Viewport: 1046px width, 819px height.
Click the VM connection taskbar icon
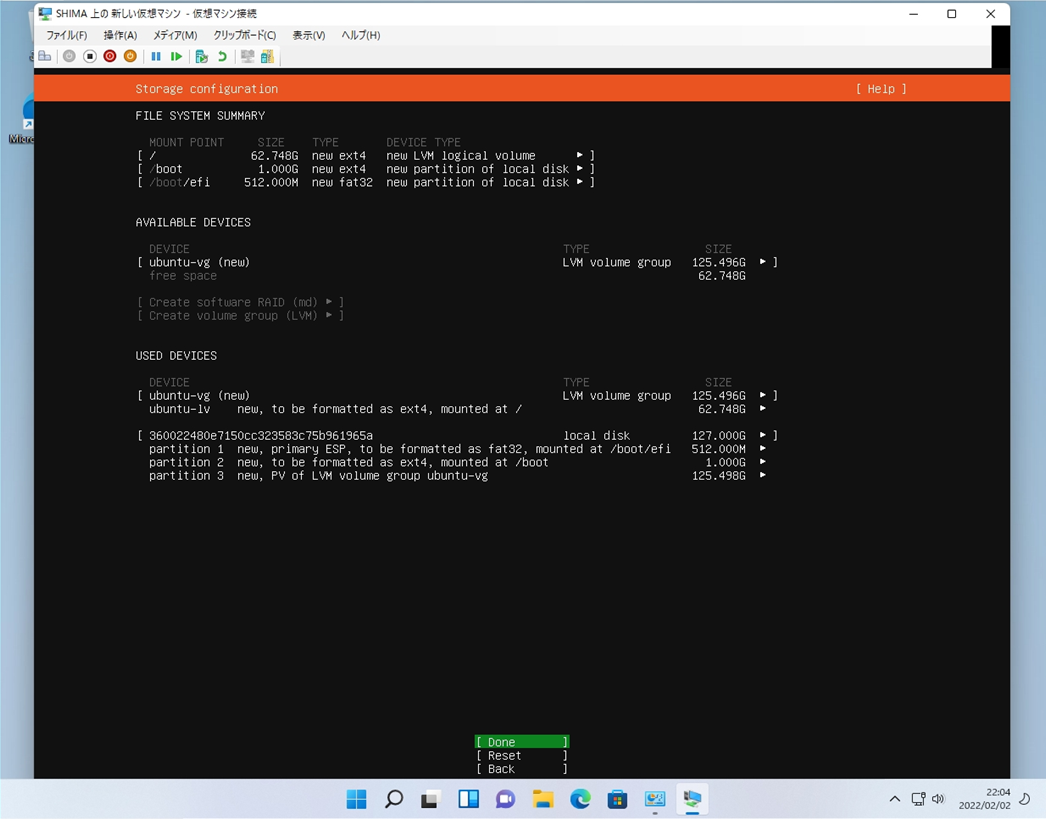[692, 798]
